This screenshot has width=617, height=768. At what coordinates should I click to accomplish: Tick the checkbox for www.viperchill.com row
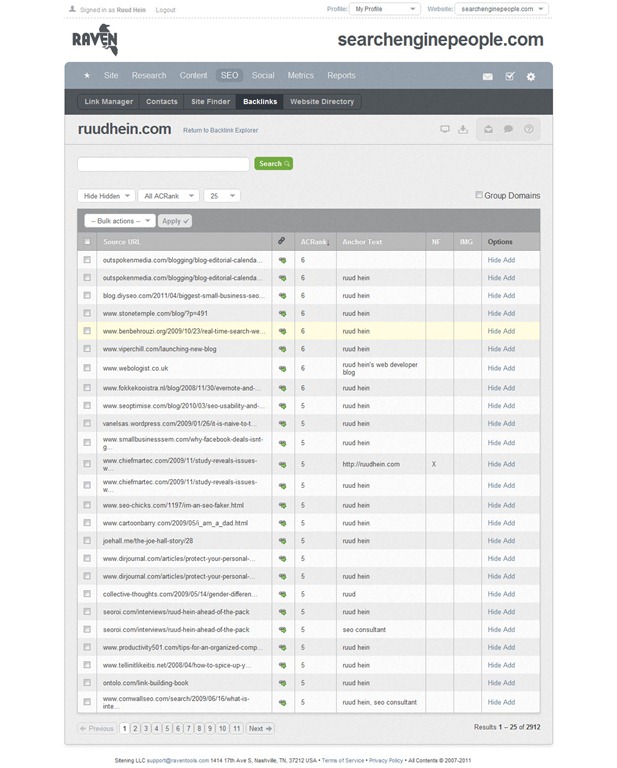coord(87,349)
